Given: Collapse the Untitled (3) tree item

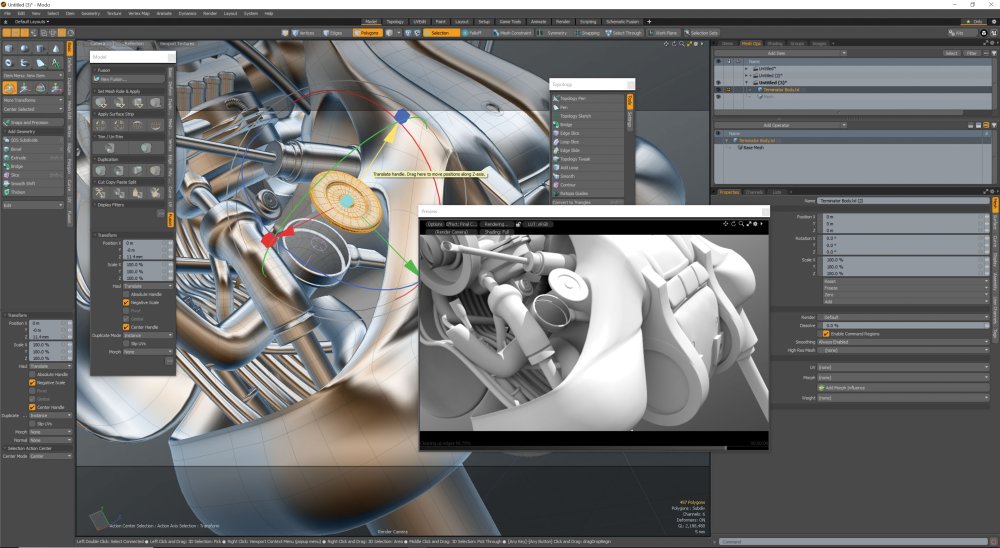Looking at the screenshot, I should tap(747, 82).
